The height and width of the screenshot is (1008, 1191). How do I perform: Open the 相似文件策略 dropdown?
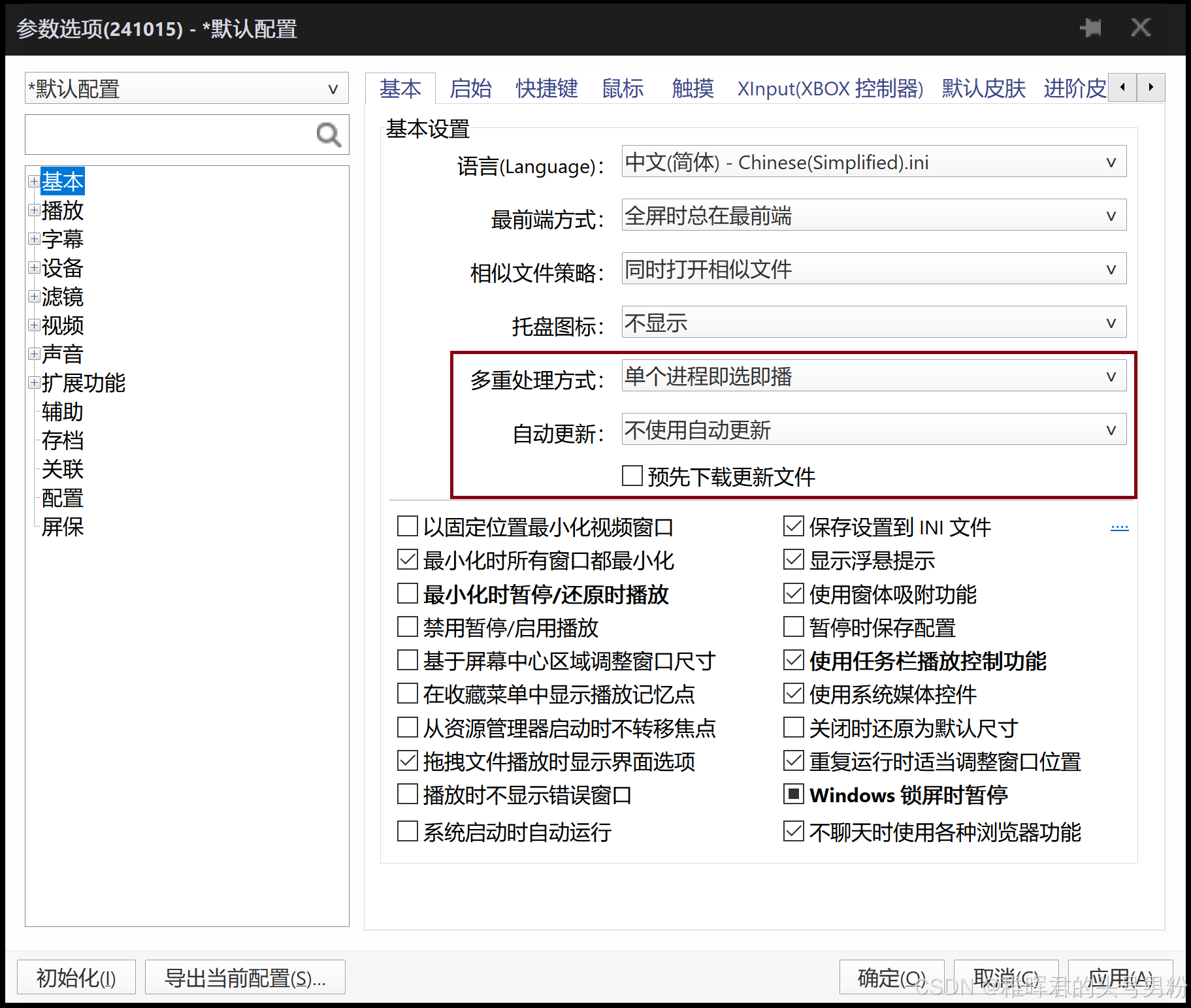click(x=874, y=268)
